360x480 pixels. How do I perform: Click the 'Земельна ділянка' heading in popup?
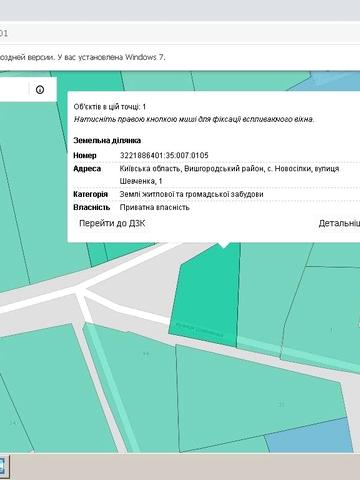pos(107,140)
